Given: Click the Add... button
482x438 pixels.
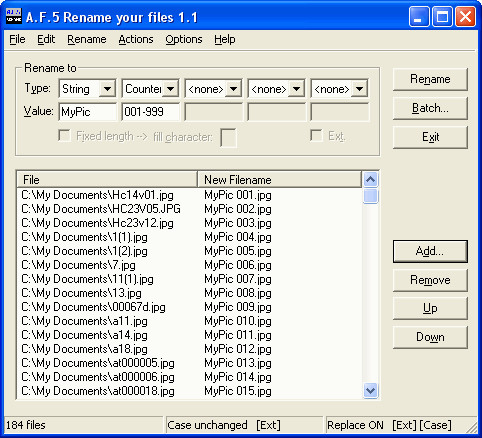Looking at the screenshot, I should pos(430,252).
